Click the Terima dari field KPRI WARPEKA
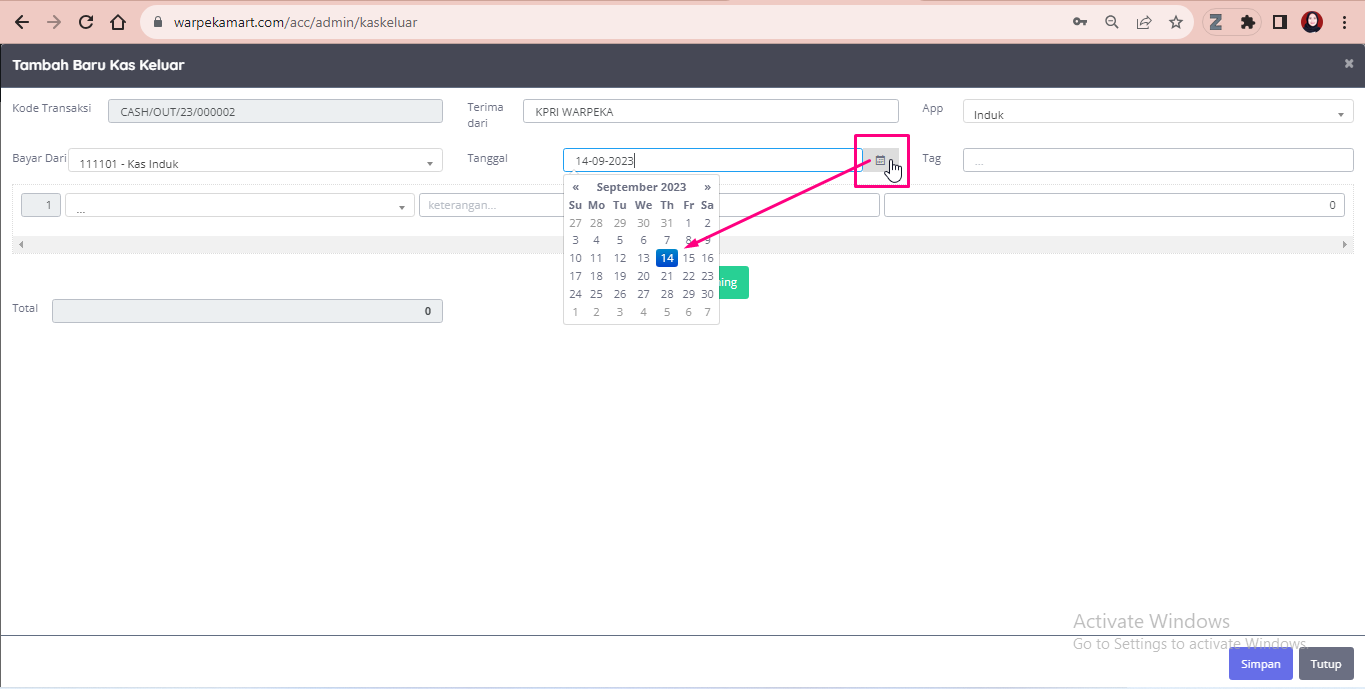This screenshot has width=1365, height=689. point(711,111)
